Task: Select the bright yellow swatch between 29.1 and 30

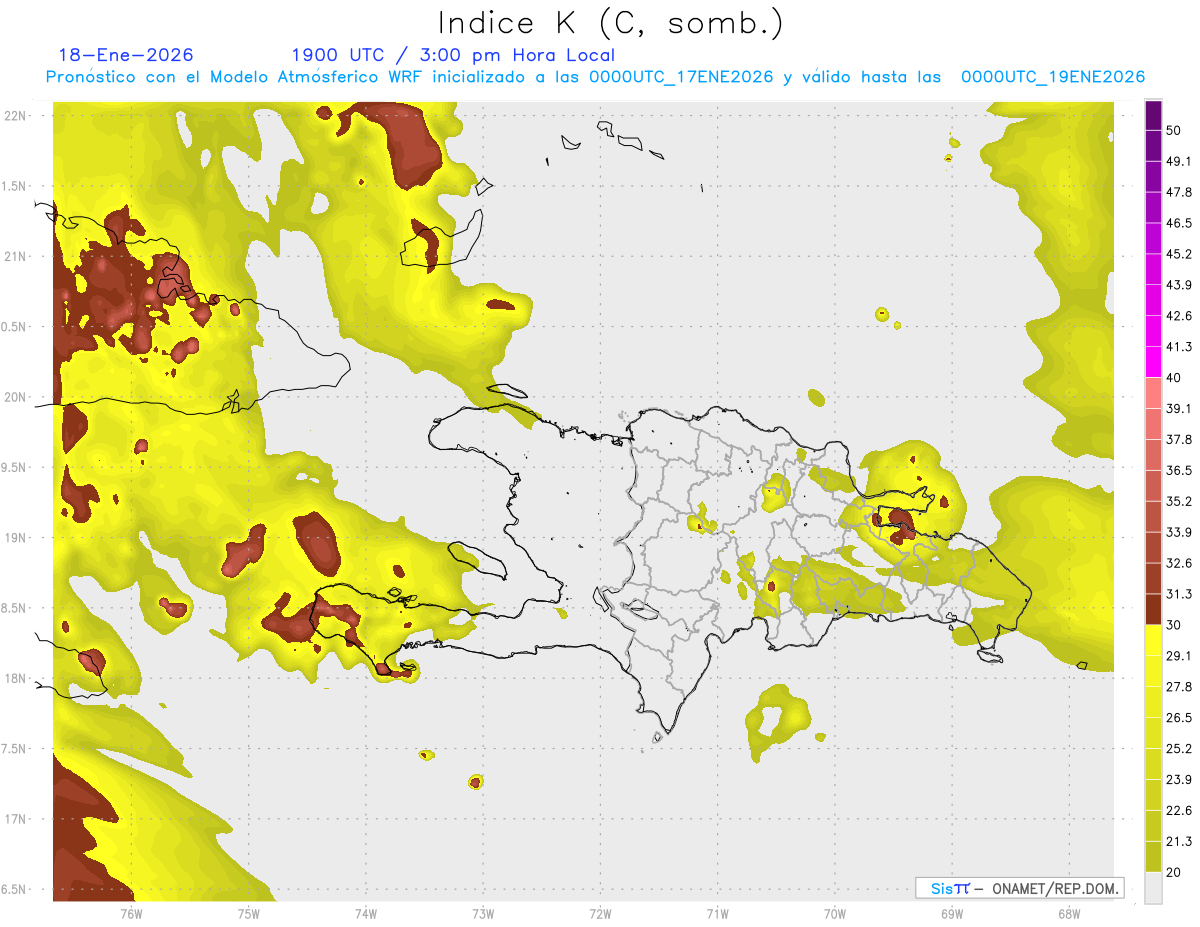Action: pyautogui.click(x=1154, y=640)
